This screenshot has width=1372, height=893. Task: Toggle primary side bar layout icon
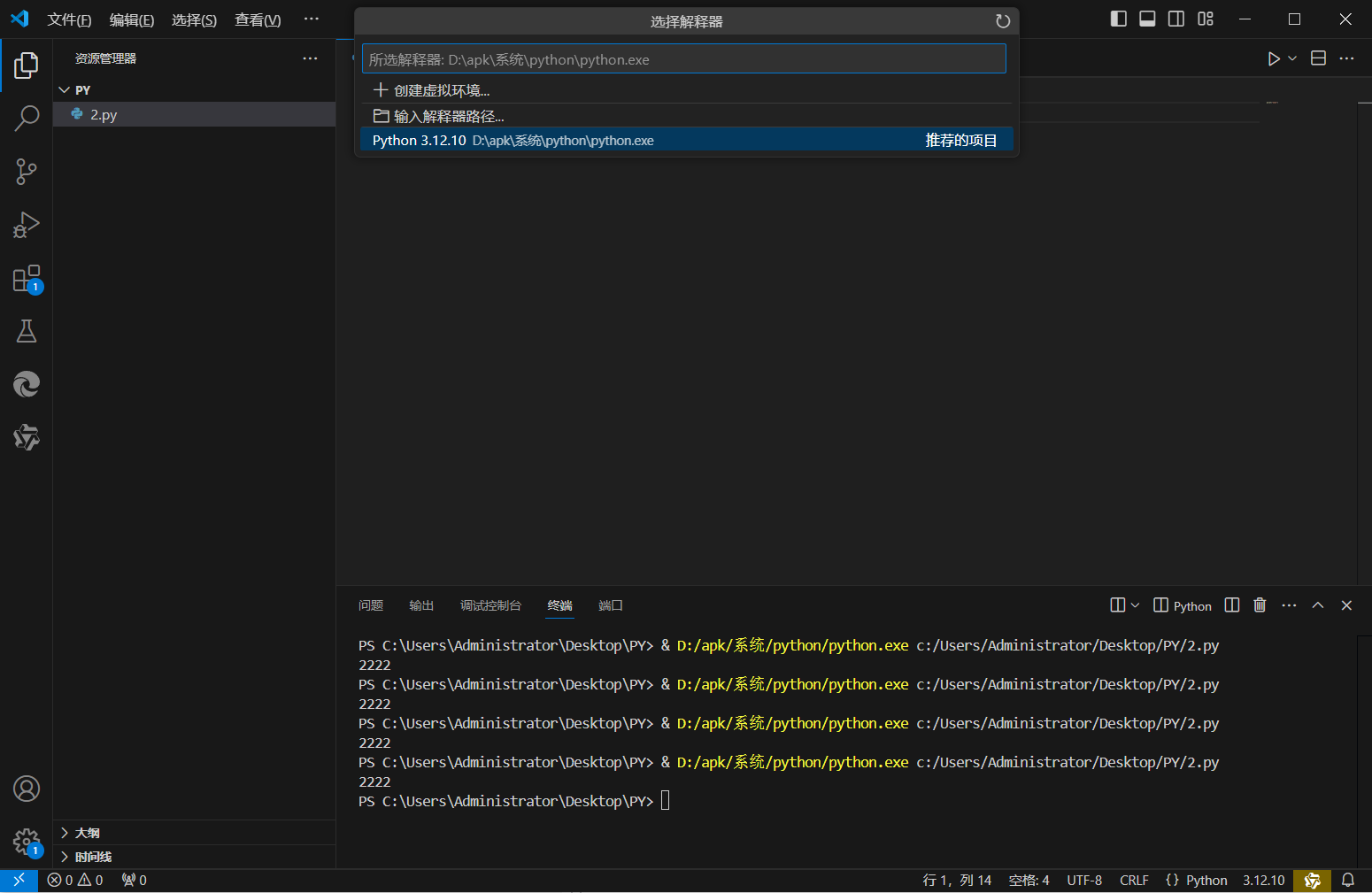pos(1119,19)
